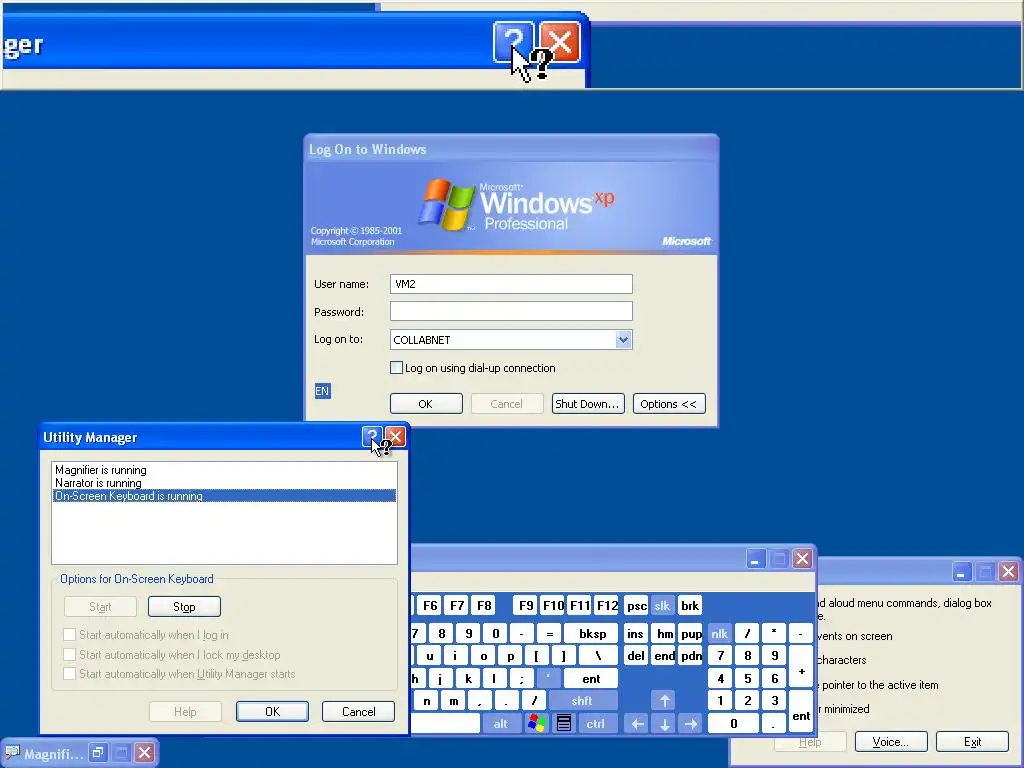Click the left arrow key on keyboard
Screen dimensions: 1024x768
click(637, 724)
